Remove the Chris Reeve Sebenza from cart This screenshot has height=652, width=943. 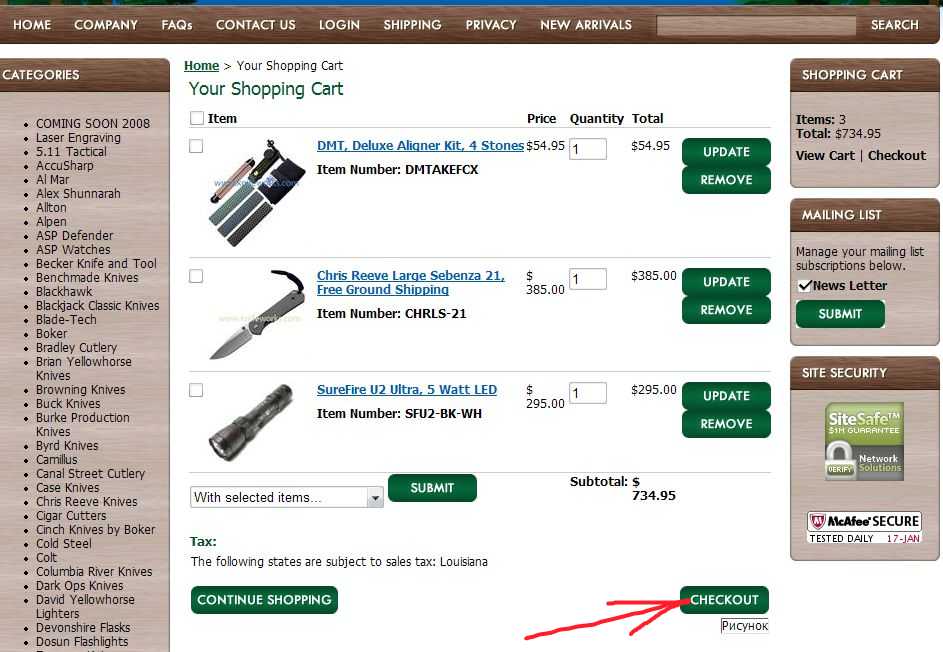[726, 310]
